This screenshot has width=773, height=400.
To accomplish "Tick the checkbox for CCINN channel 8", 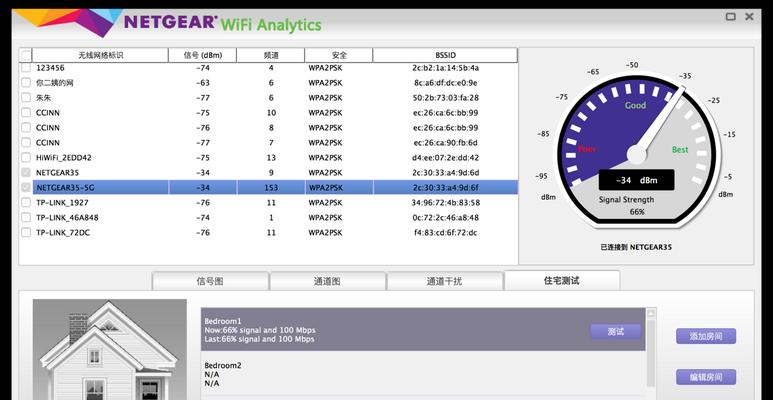I will (26, 128).
